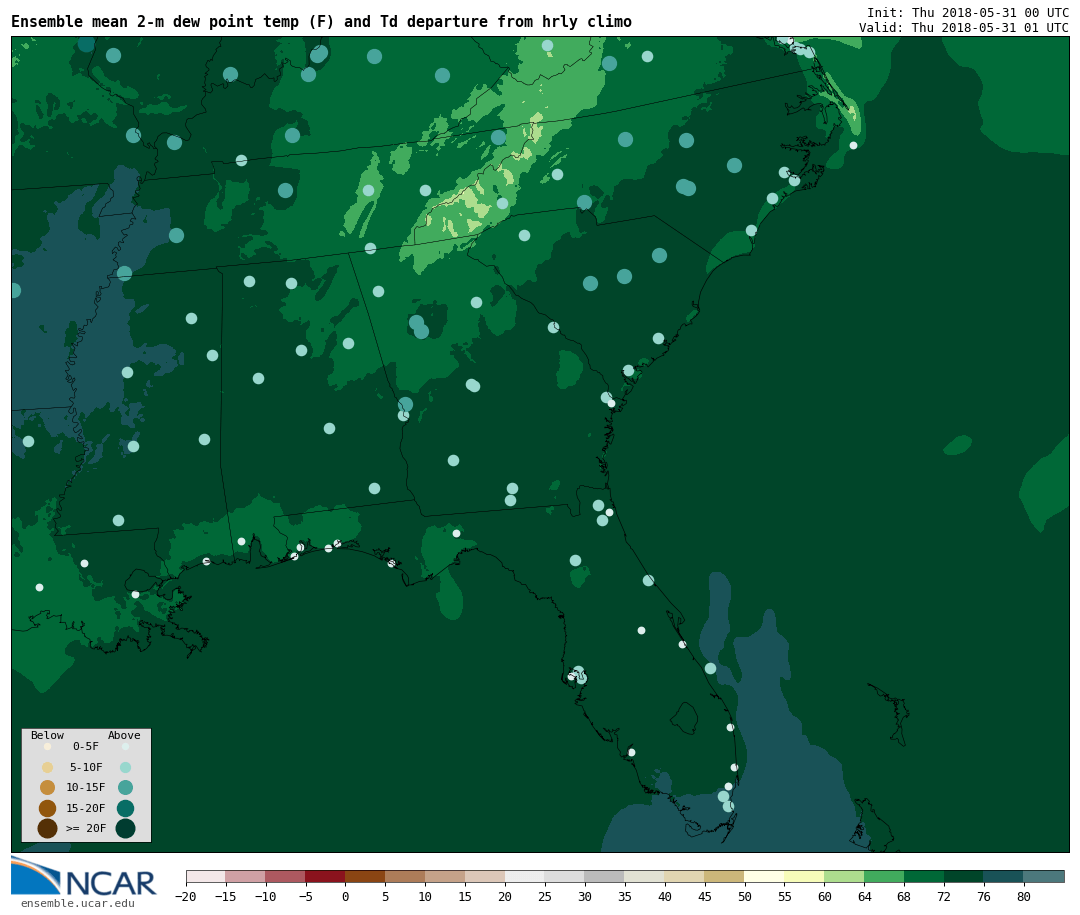1080x915 pixels.
Task: Click the 'Above' legend heading
Action: pyautogui.click(x=124, y=735)
